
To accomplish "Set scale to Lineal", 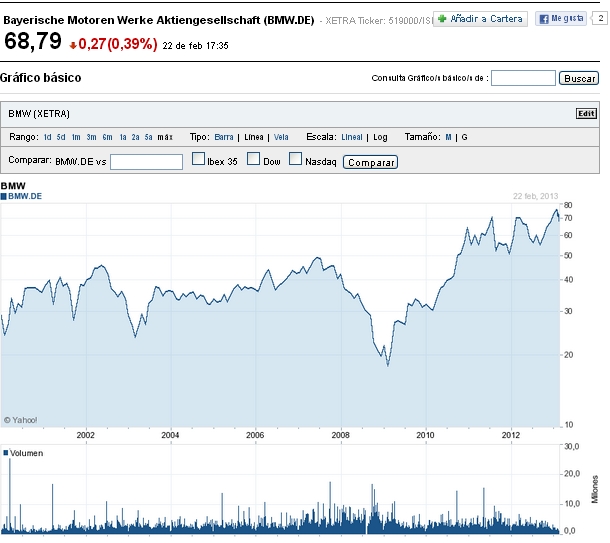I will (x=352, y=137).
